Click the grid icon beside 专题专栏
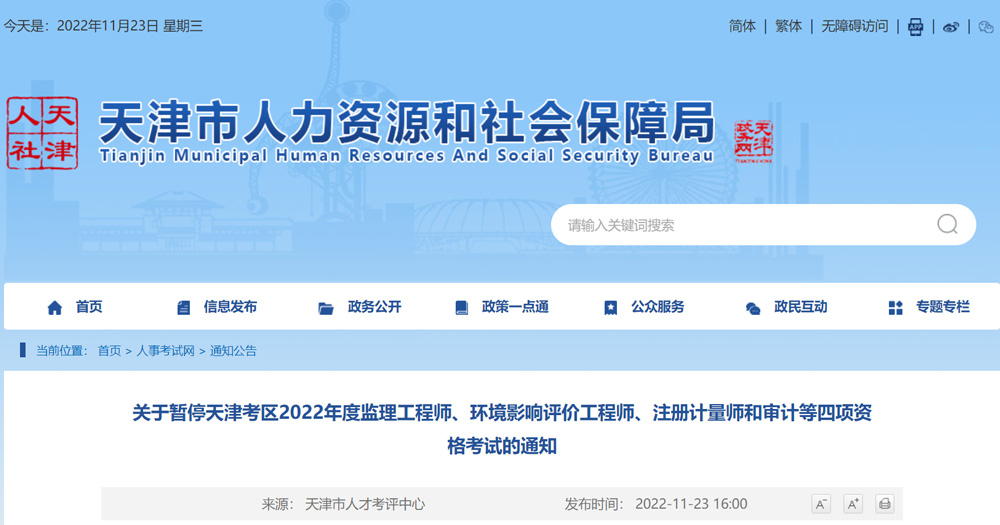Screen dimensions: 1000x525 [x=895, y=308]
